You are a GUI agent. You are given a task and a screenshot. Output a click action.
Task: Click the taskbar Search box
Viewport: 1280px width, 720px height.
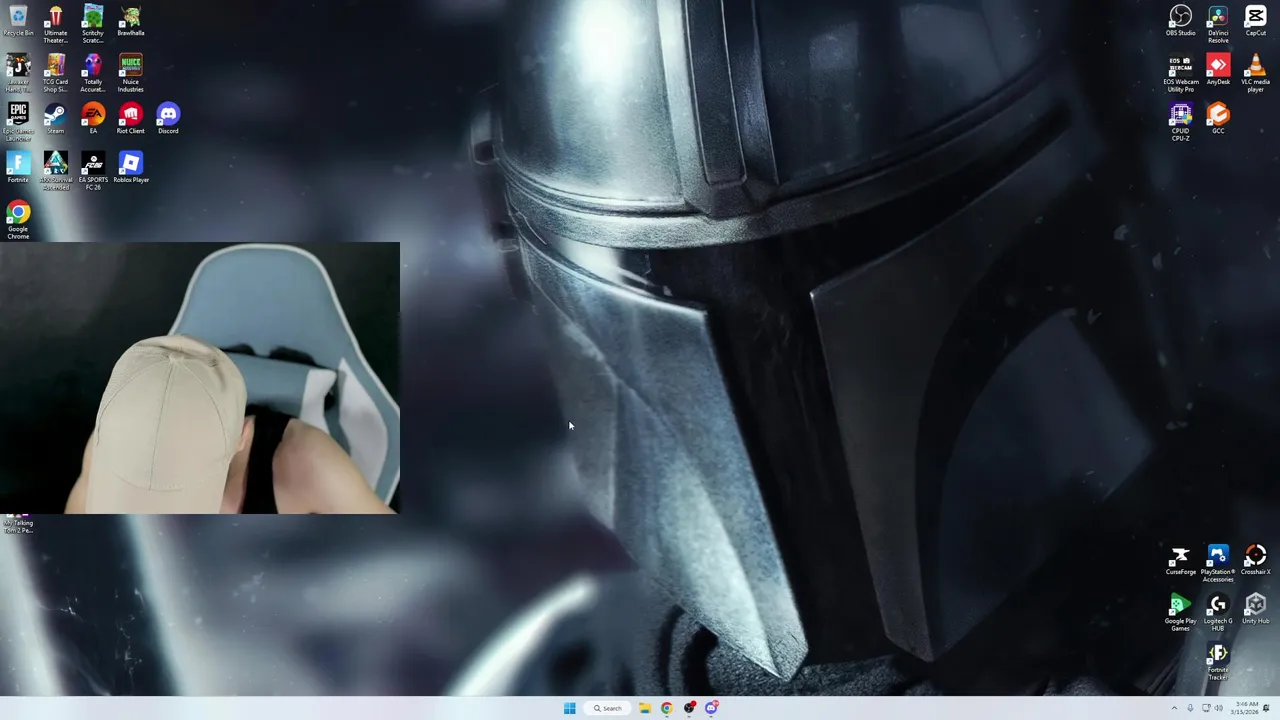pos(608,708)
